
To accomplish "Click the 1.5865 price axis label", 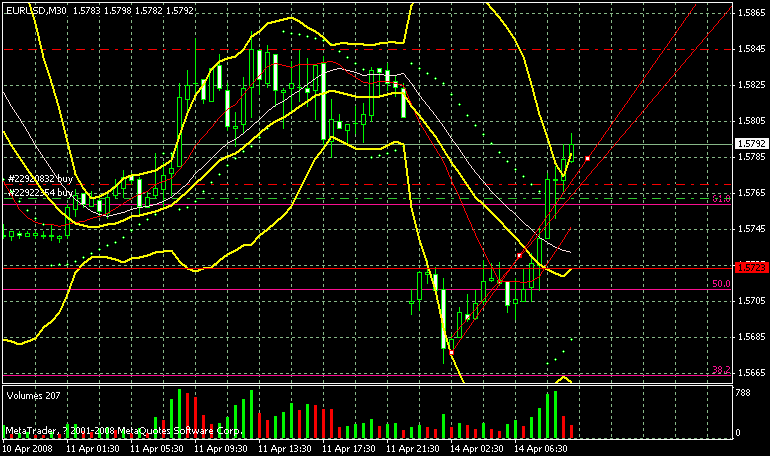I will 752,13.
